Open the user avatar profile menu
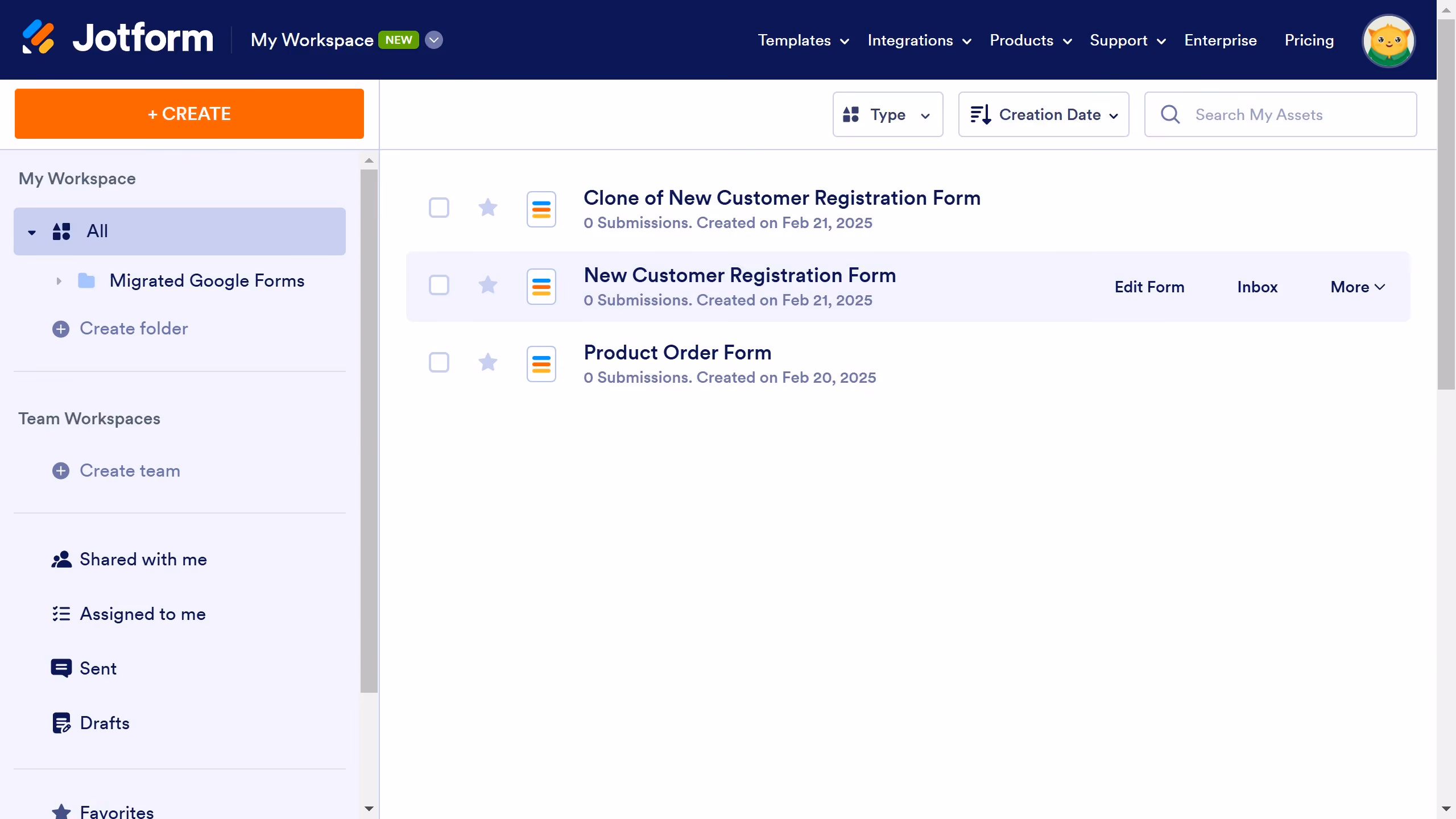Image resolution: width=1456 pixels, height=819 pixels. pyautogui.click(x=1388, y=40)
